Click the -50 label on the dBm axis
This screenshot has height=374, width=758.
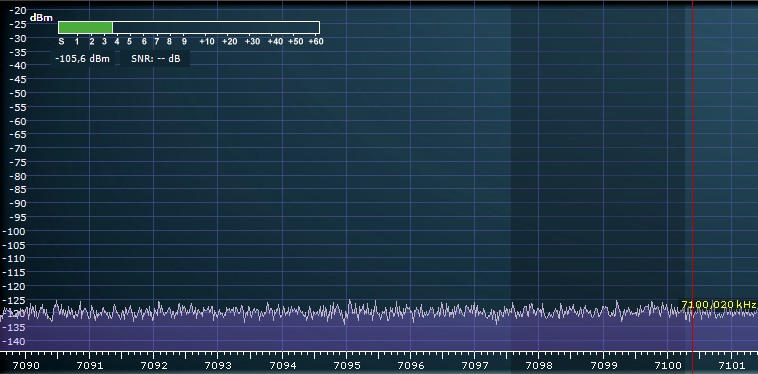pos(18,93)
